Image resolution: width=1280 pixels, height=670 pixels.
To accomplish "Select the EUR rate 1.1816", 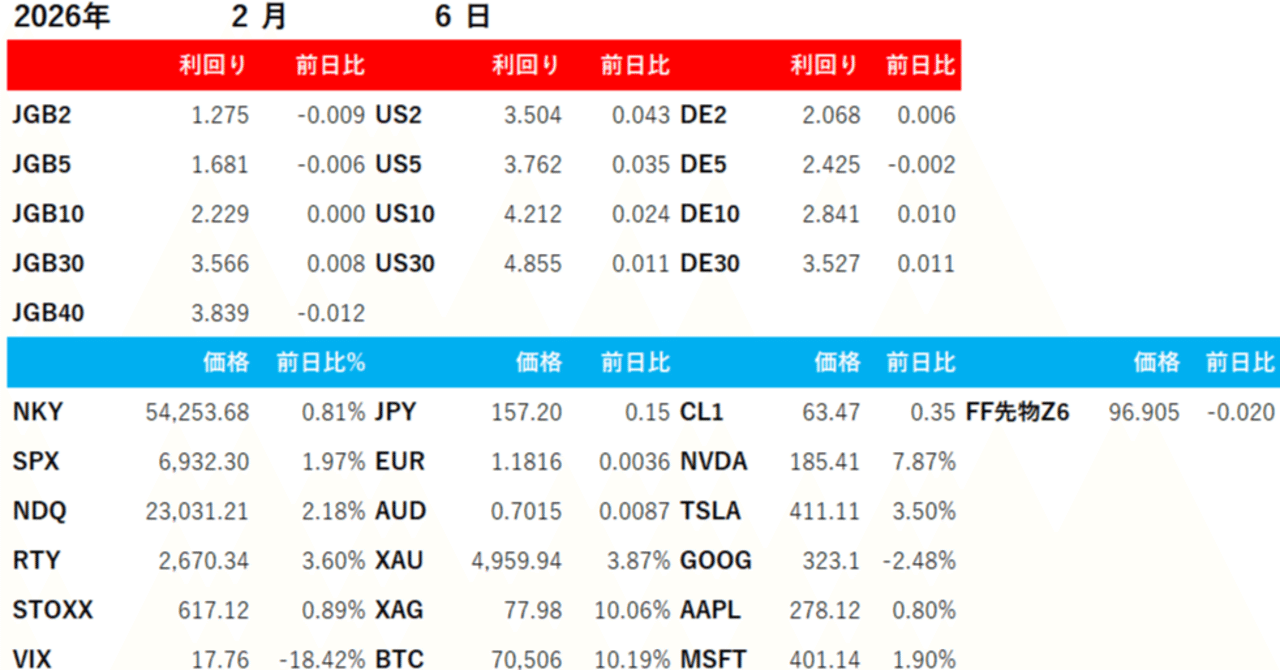I will (x=527, y=462).
